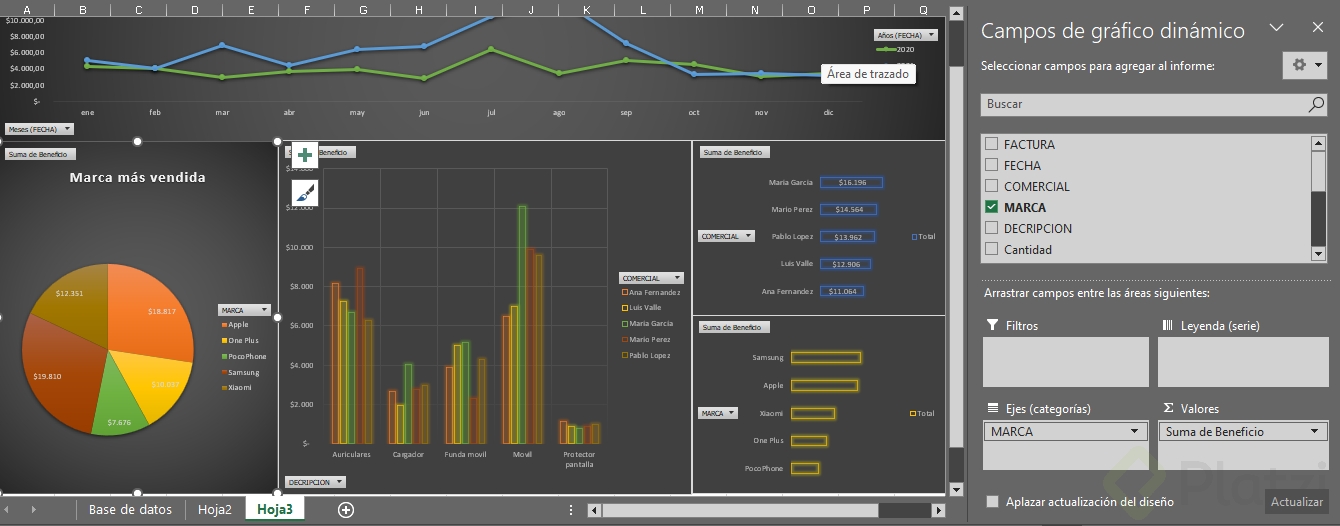Open the chart styles paintbrush button
Image resolution: width=1340 pixels, height=526 pixels.
coord(305,193)
